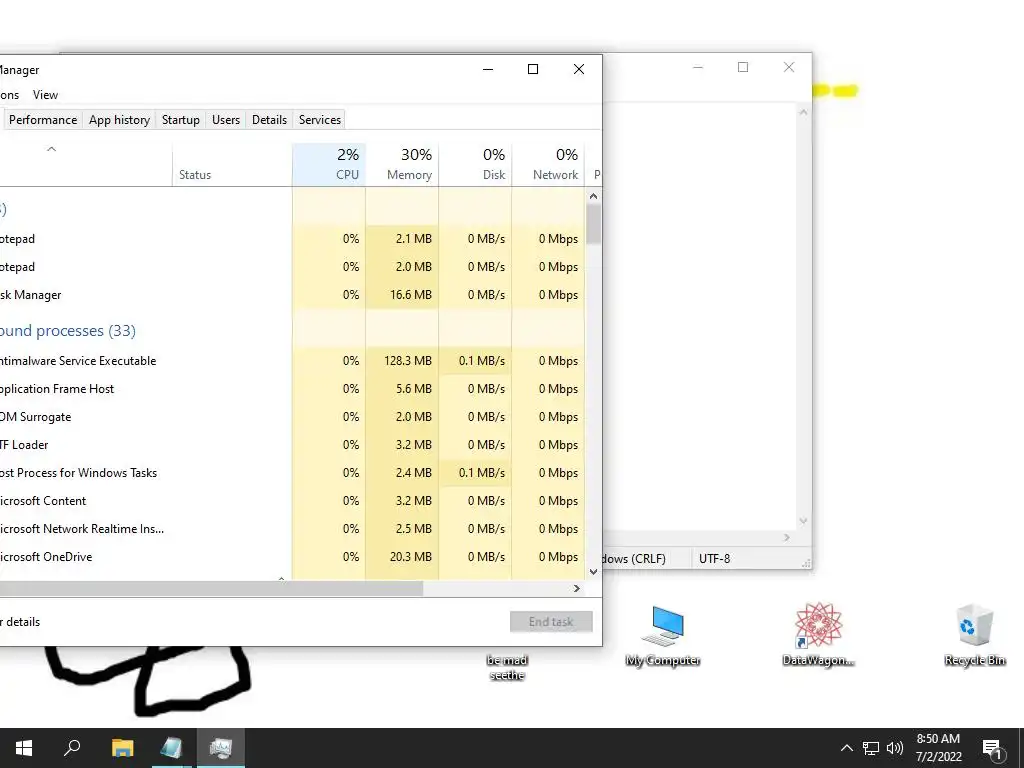Click 128.3 MB memory value
1024x768 pixels.
(x=408, y=360)
